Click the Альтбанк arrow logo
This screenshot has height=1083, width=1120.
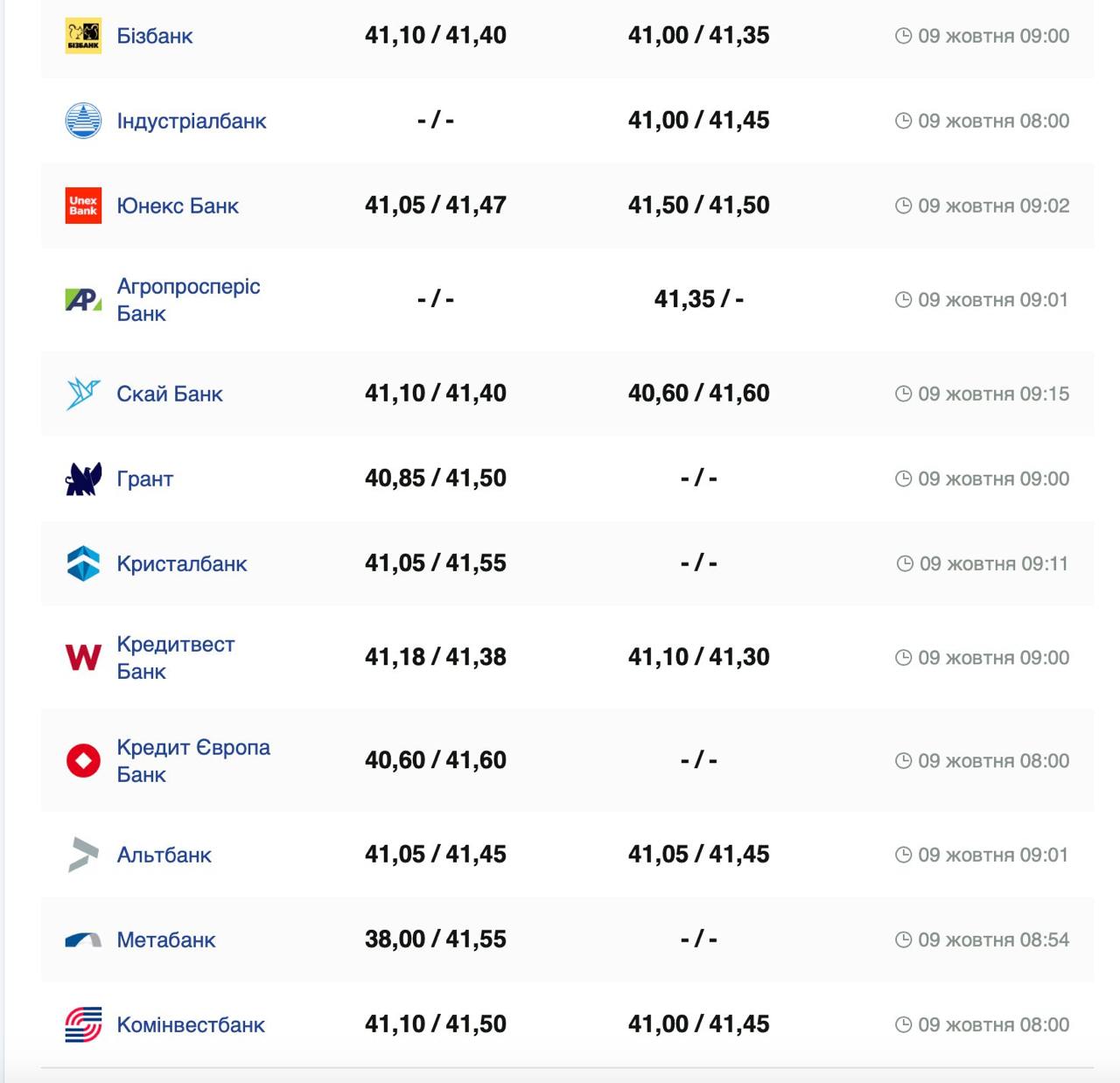click(83, 855)
